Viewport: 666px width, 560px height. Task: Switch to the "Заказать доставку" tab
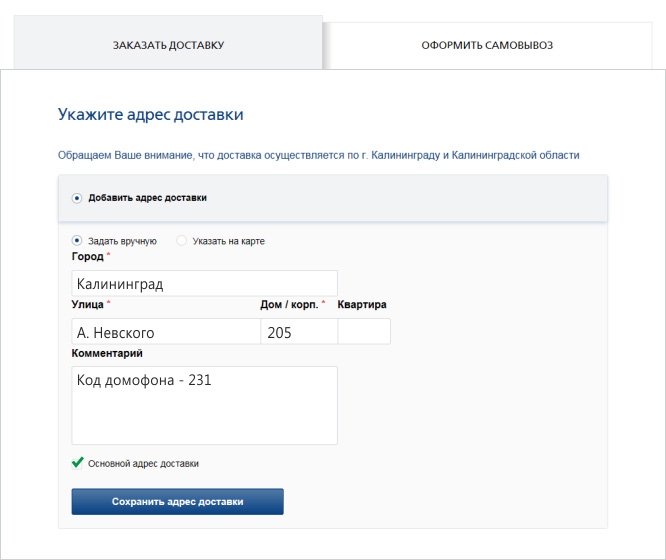click(168, 45)
